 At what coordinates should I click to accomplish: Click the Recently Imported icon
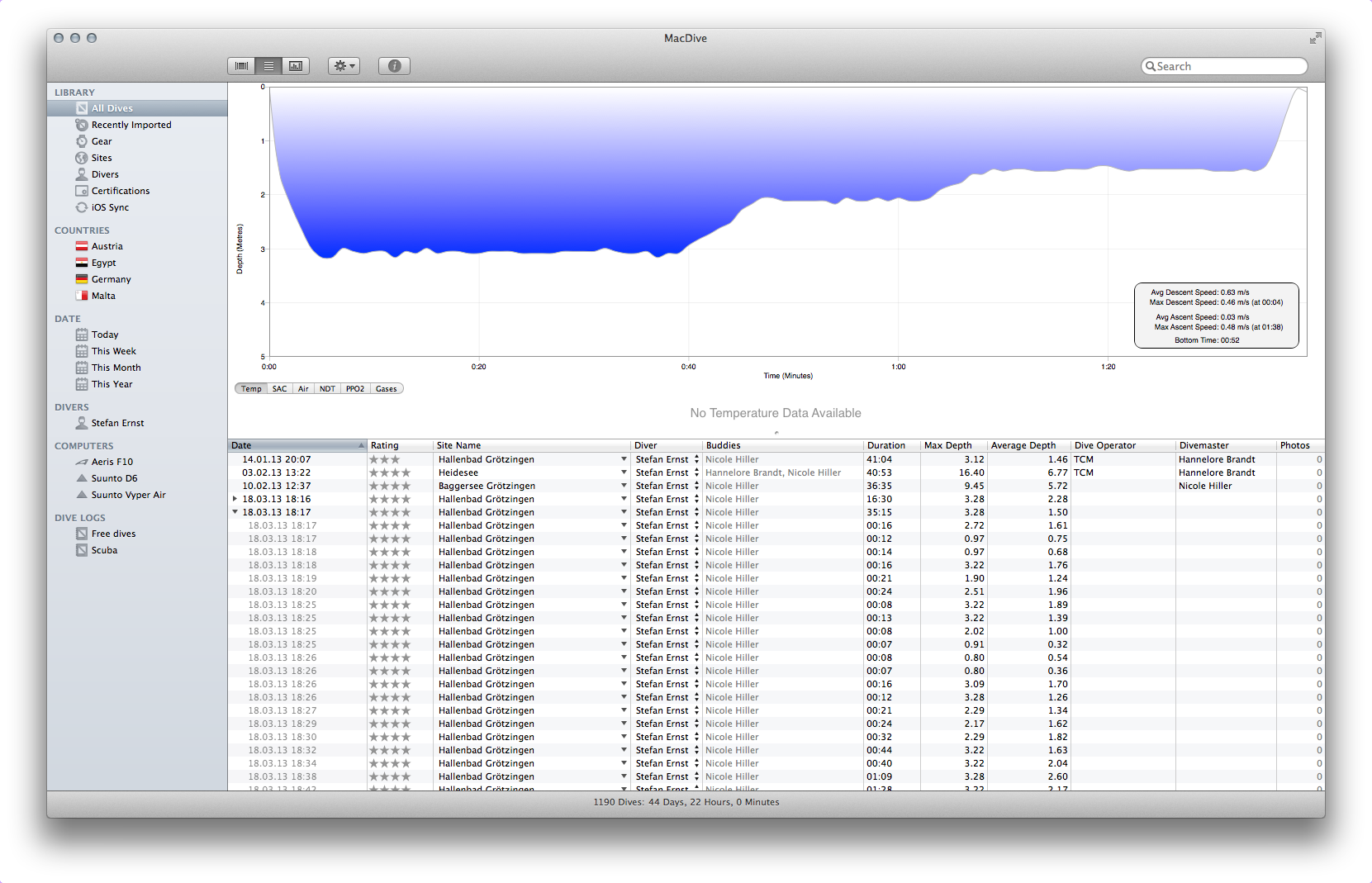82,125
